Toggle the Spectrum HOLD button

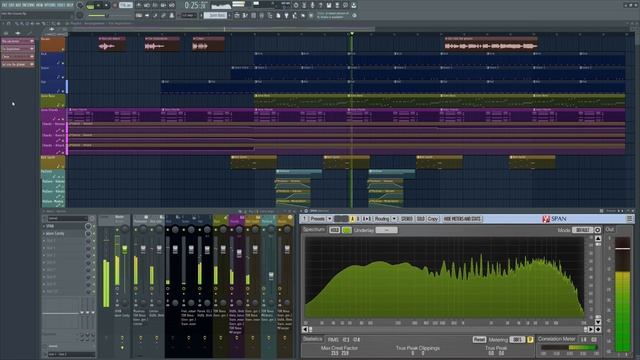pos(334,230)
